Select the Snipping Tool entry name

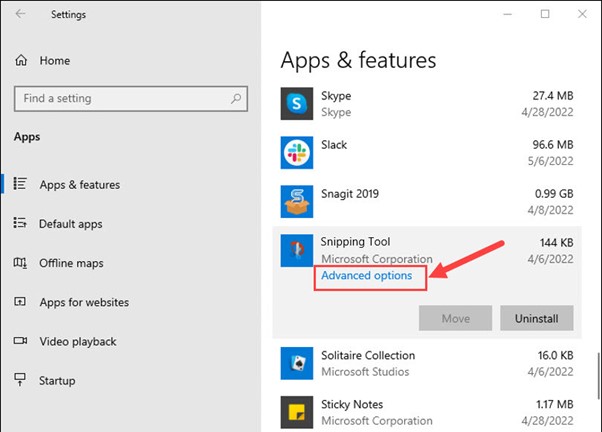(355, 242)
